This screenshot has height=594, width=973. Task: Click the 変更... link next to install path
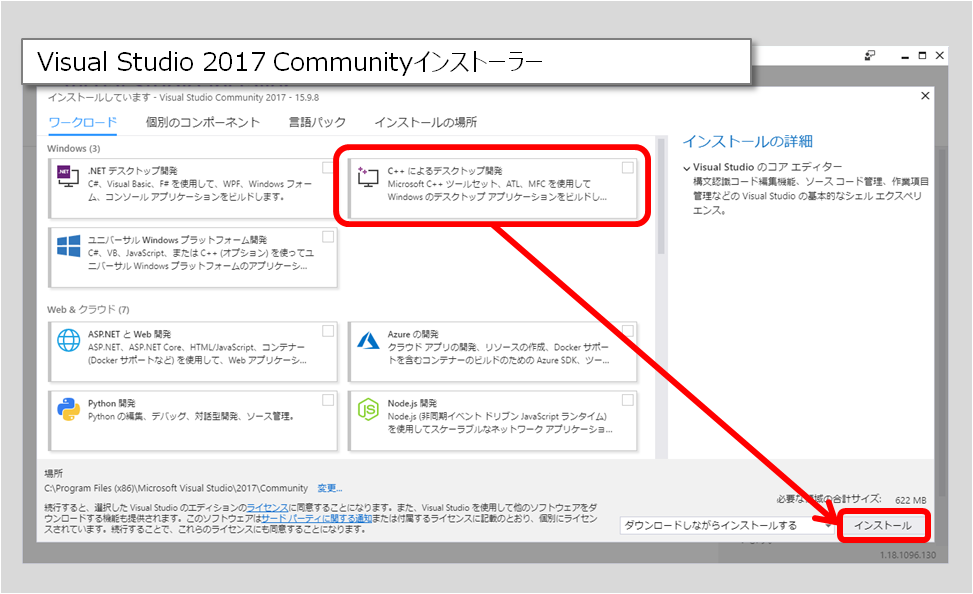pyautogui.click(x=330, y=488)
